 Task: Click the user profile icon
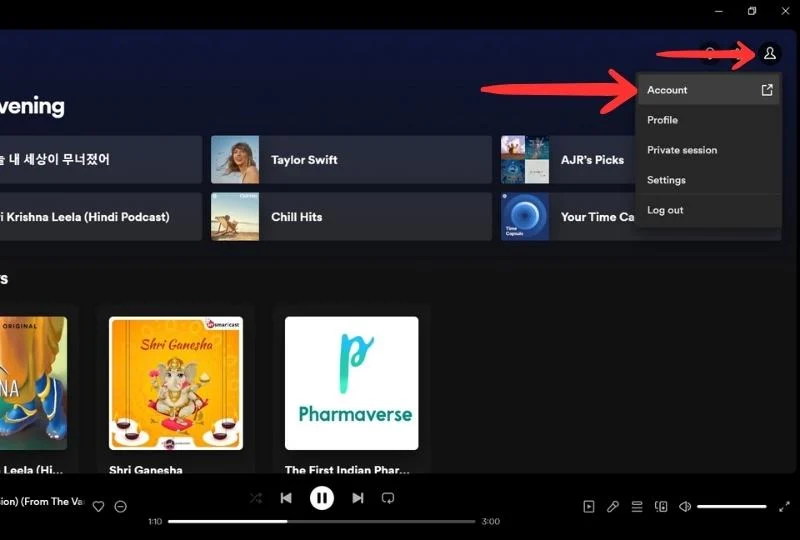point(769,53)
